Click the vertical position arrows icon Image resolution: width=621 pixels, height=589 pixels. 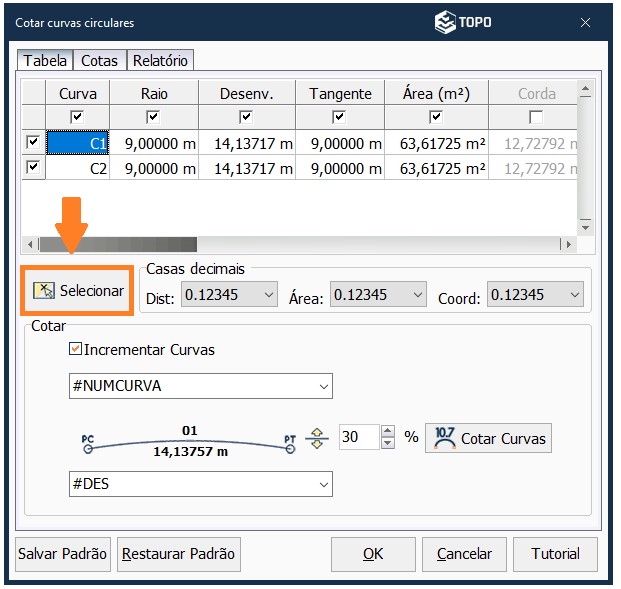click(318, 438)
